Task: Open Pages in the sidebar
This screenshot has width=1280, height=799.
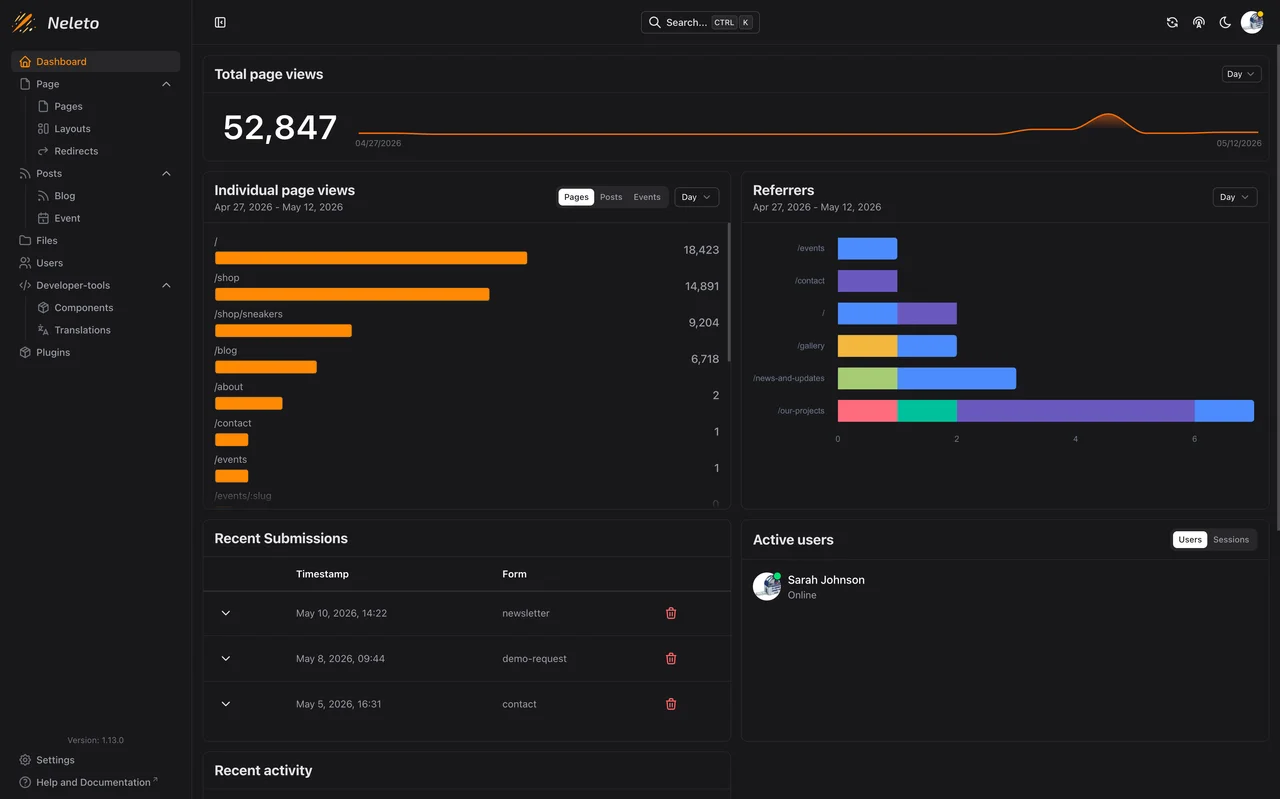Action: [x=68, y=106]
